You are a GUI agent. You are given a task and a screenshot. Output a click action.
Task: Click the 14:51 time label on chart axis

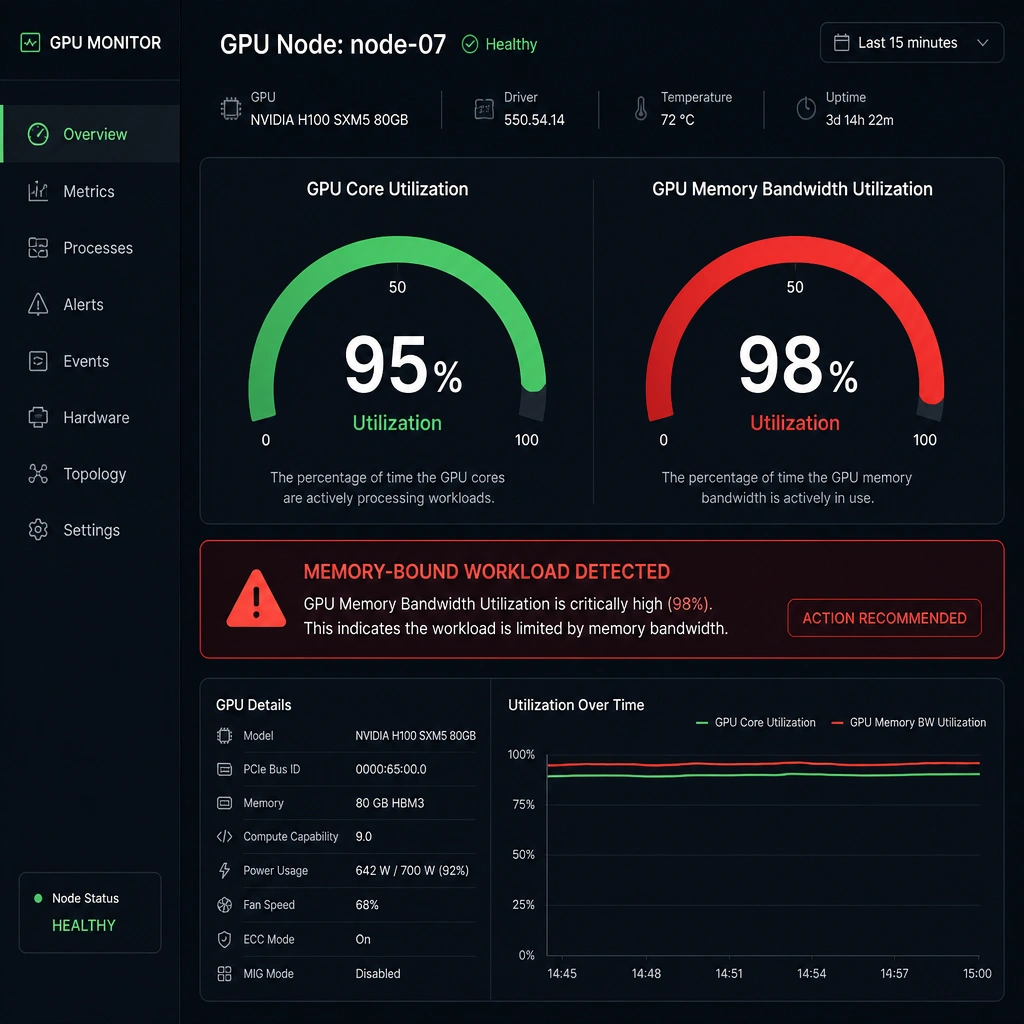[x=729, y=974]
